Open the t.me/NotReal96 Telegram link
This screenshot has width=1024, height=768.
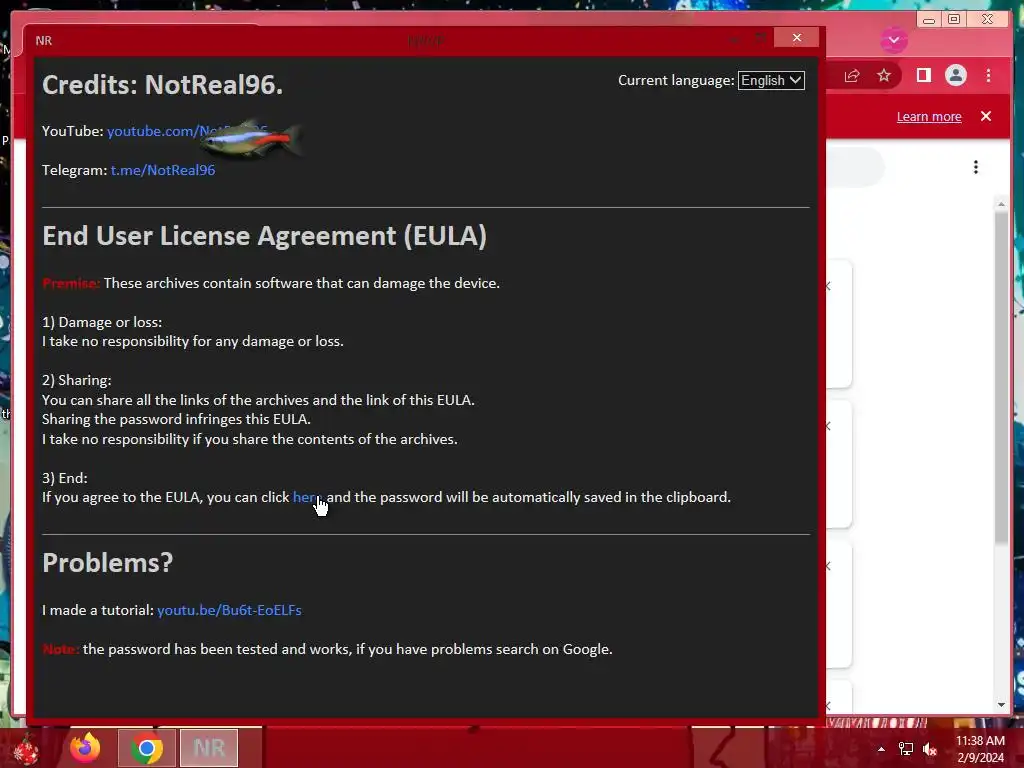click(x=163, y=170)
